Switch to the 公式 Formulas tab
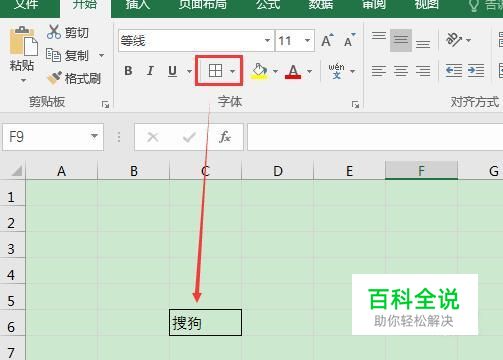Viewport: 503px width, 360px height. click(268, 5)
